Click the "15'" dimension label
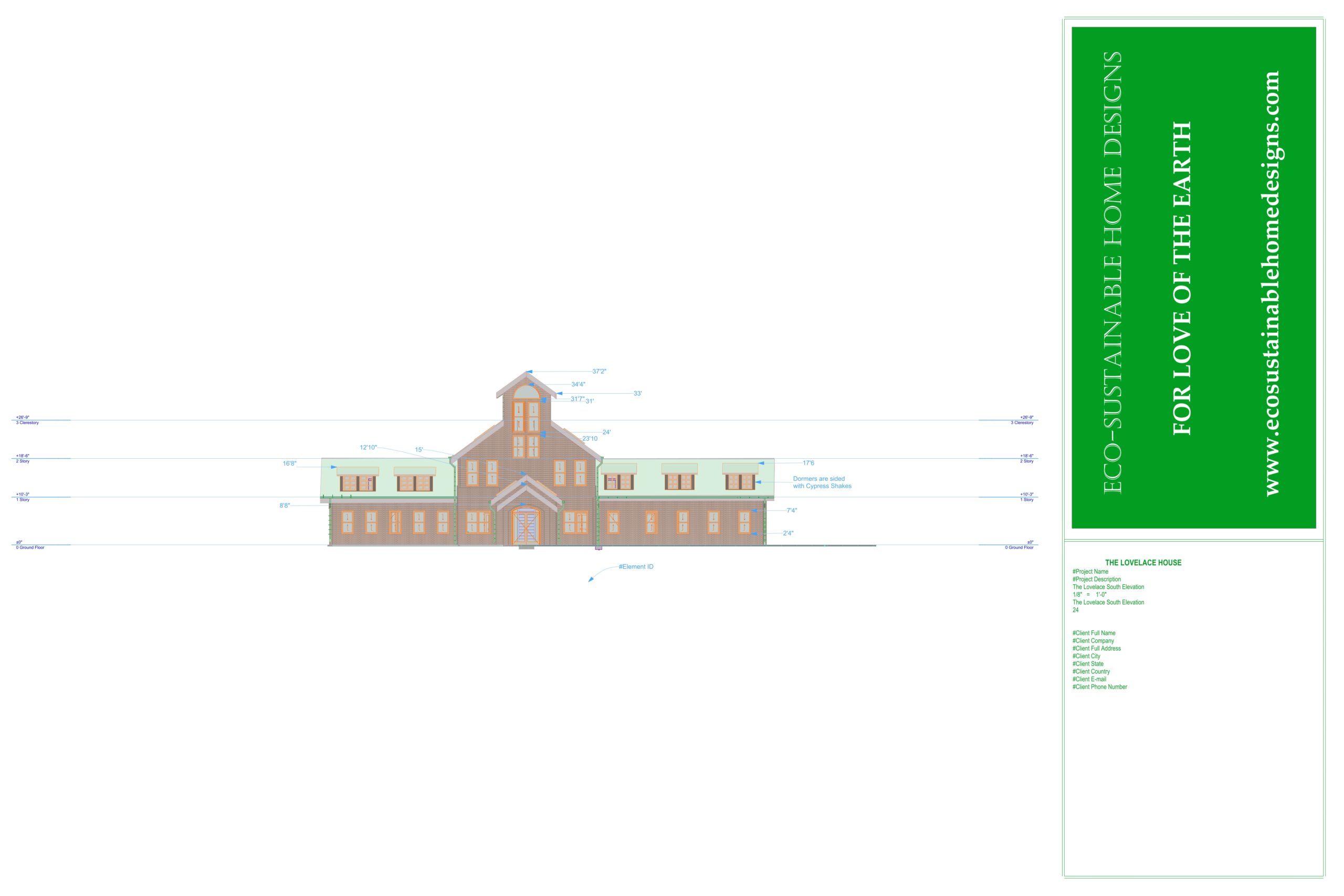The image size is (1344, 896). click(x=419, y=450)
